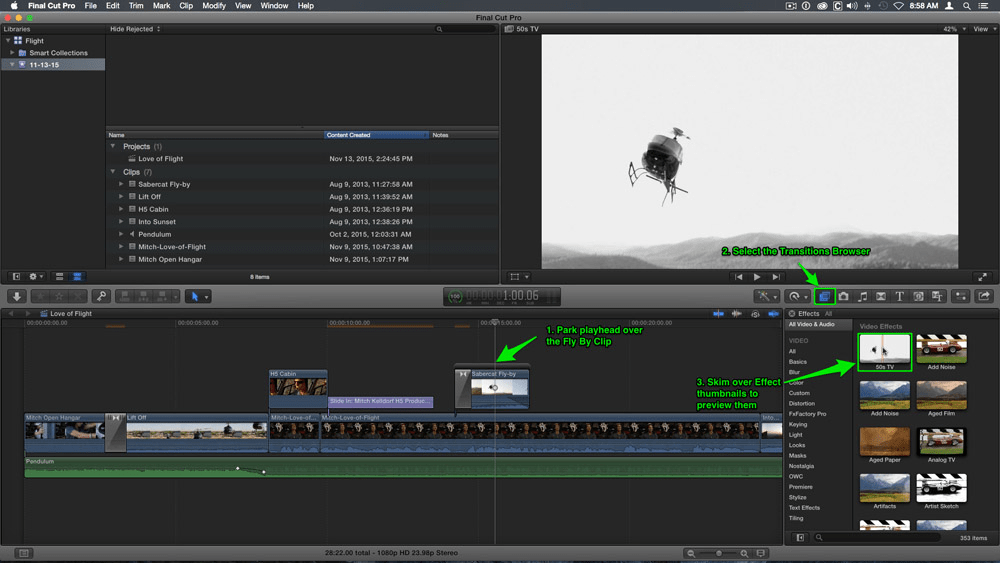
Task: Open the clip appearance options button
Action: point(761,553)
